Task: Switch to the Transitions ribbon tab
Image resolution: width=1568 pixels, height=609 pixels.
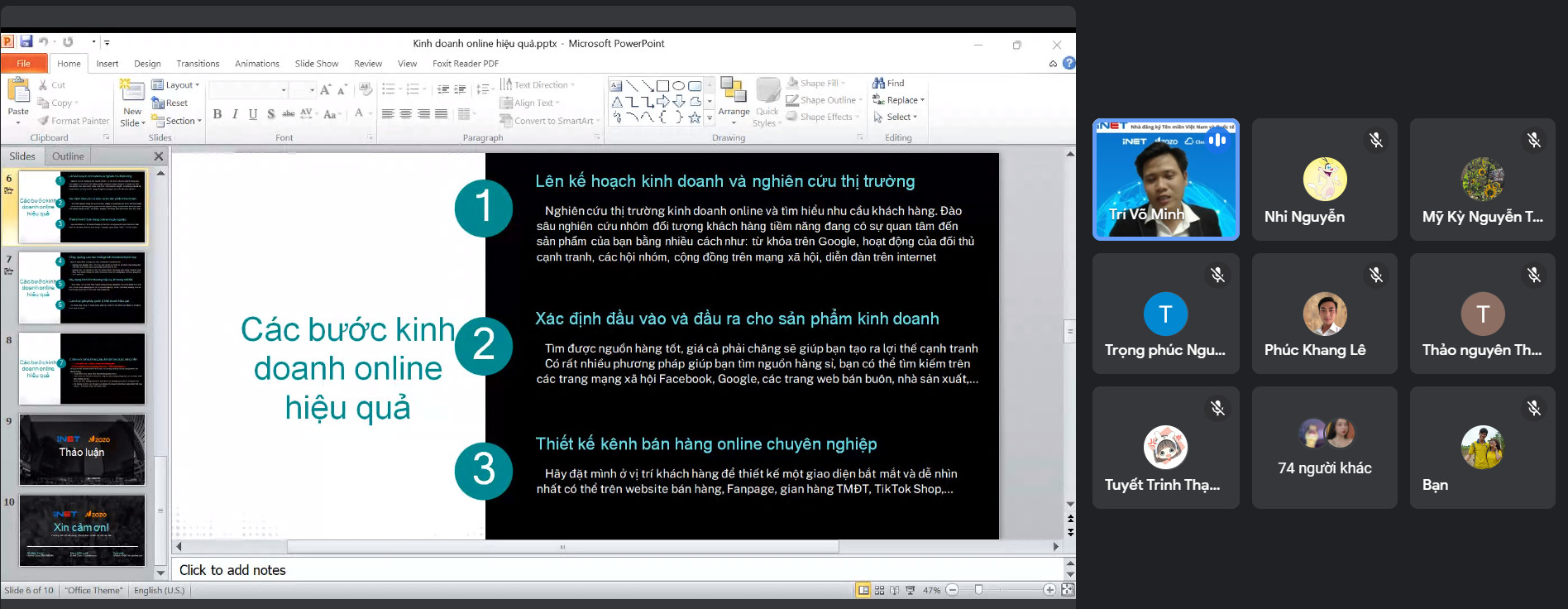Action: click(x=198, y=64)
